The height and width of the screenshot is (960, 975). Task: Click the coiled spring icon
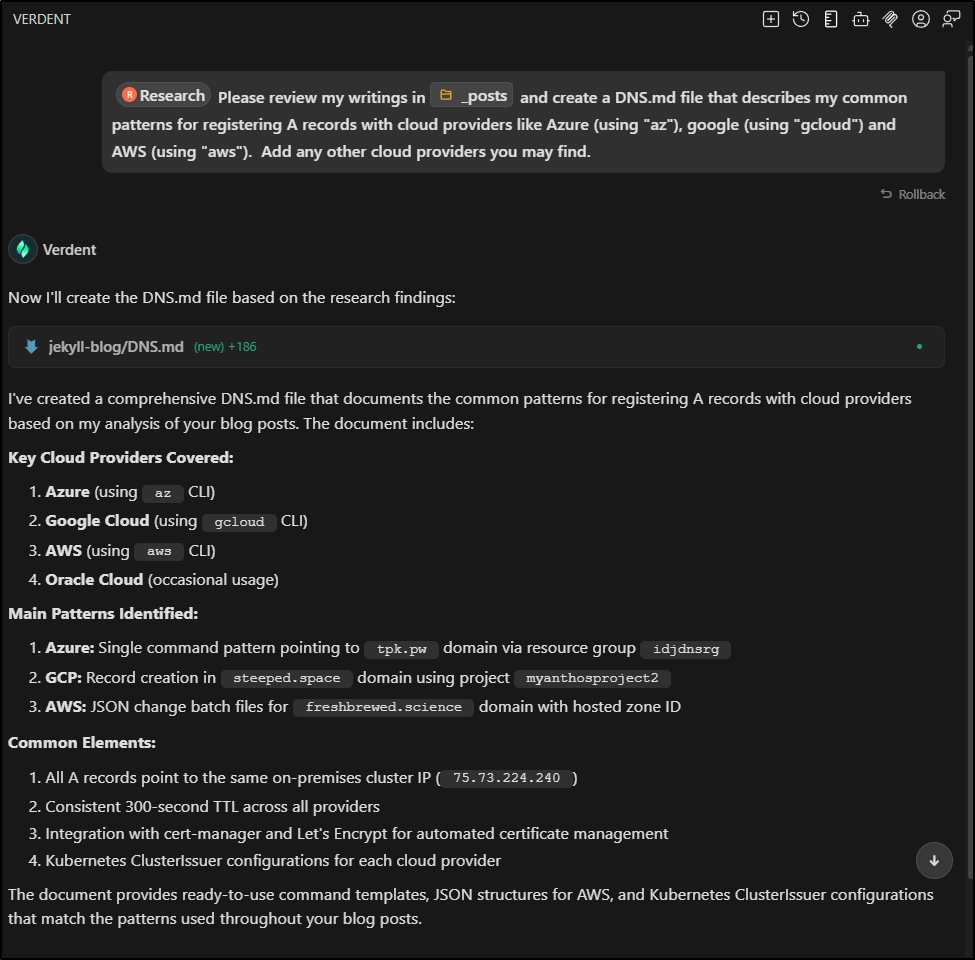point(890,19)
